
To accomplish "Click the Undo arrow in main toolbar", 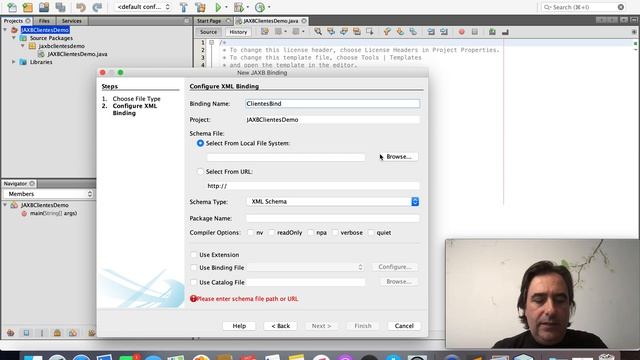I will point(81,7).
